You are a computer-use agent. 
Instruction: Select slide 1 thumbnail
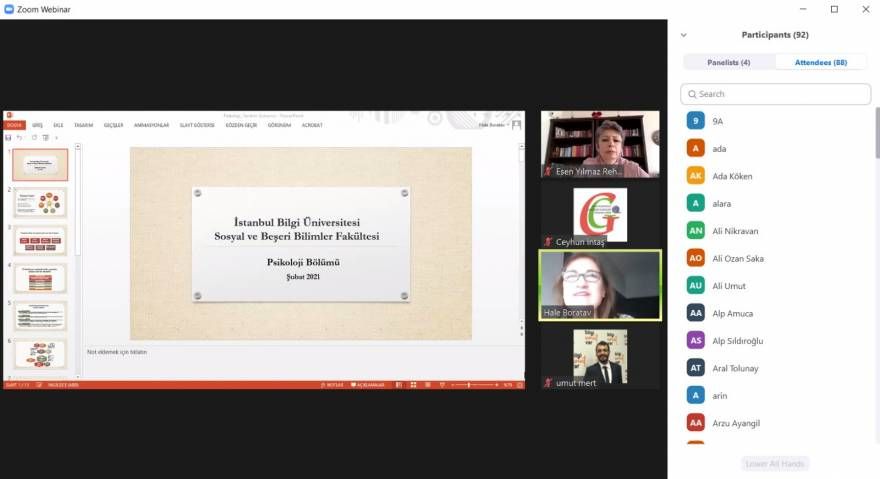[x=40, y=165]
